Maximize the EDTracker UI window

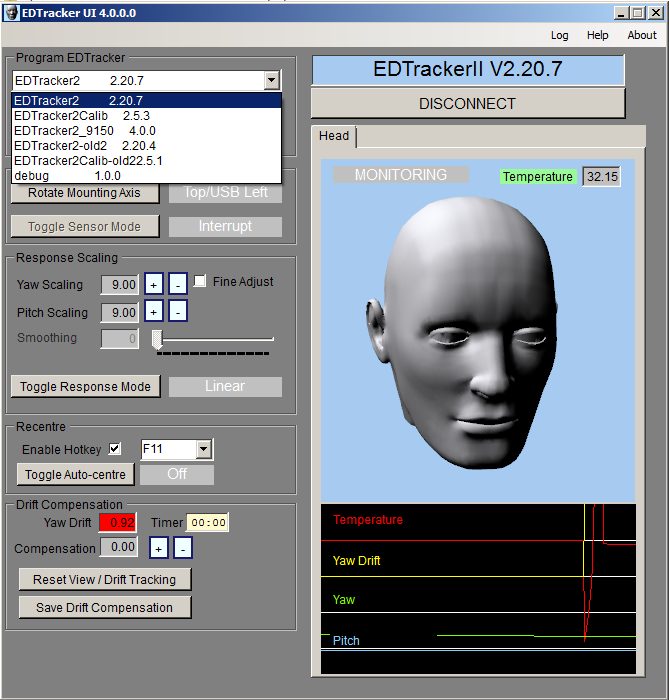pyautogui.click(x=638, y=13)
